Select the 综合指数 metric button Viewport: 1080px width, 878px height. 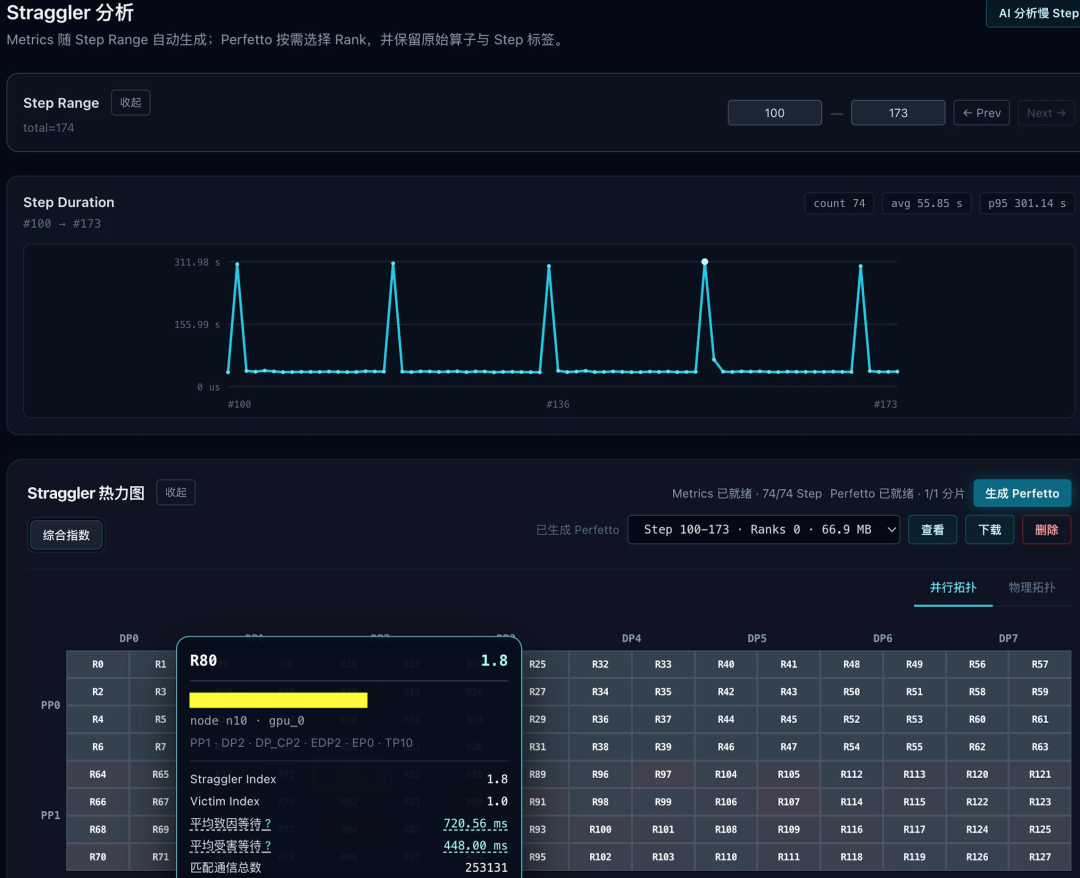point(66,535)
